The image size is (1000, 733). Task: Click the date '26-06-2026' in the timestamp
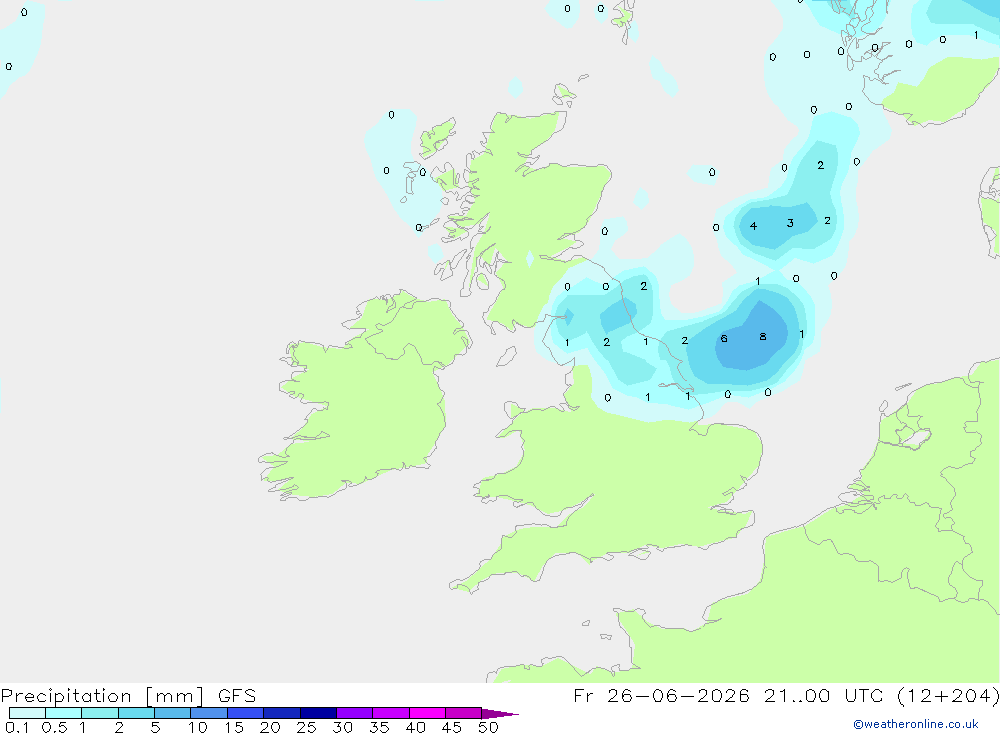click(x=678, y=696)
